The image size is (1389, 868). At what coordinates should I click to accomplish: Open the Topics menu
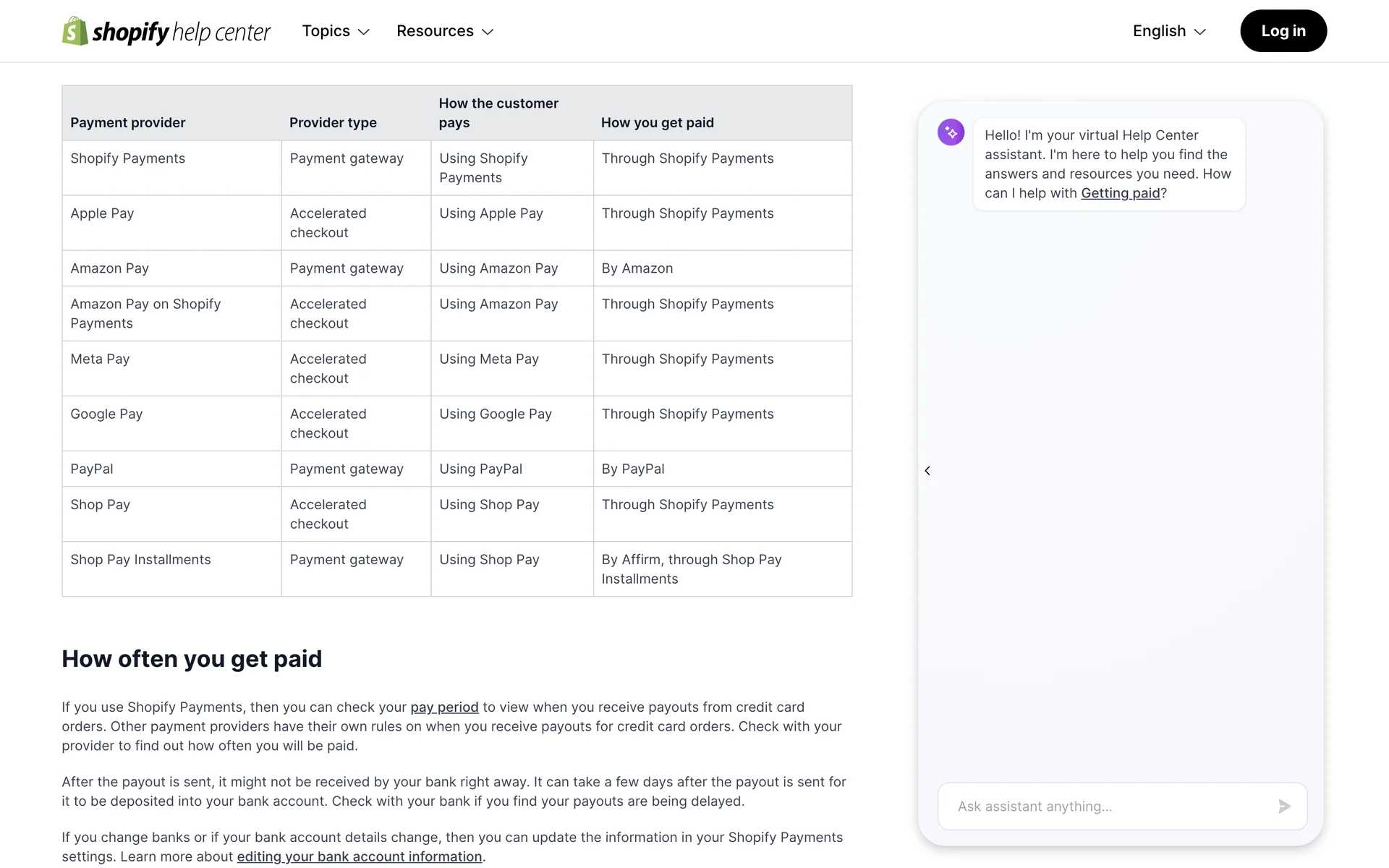(326, 31)
